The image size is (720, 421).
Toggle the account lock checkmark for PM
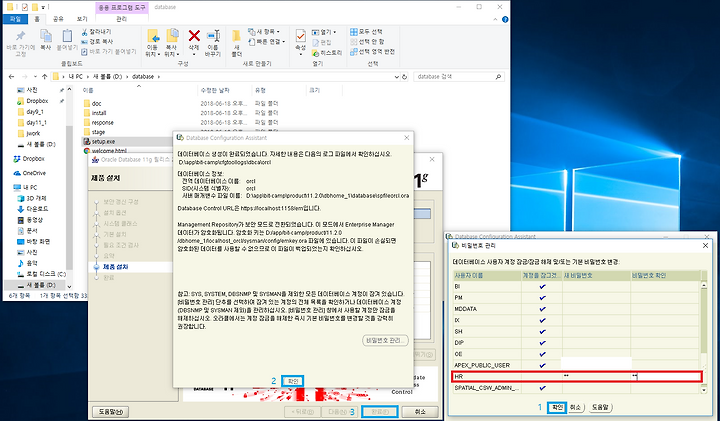tap(542, 298)
